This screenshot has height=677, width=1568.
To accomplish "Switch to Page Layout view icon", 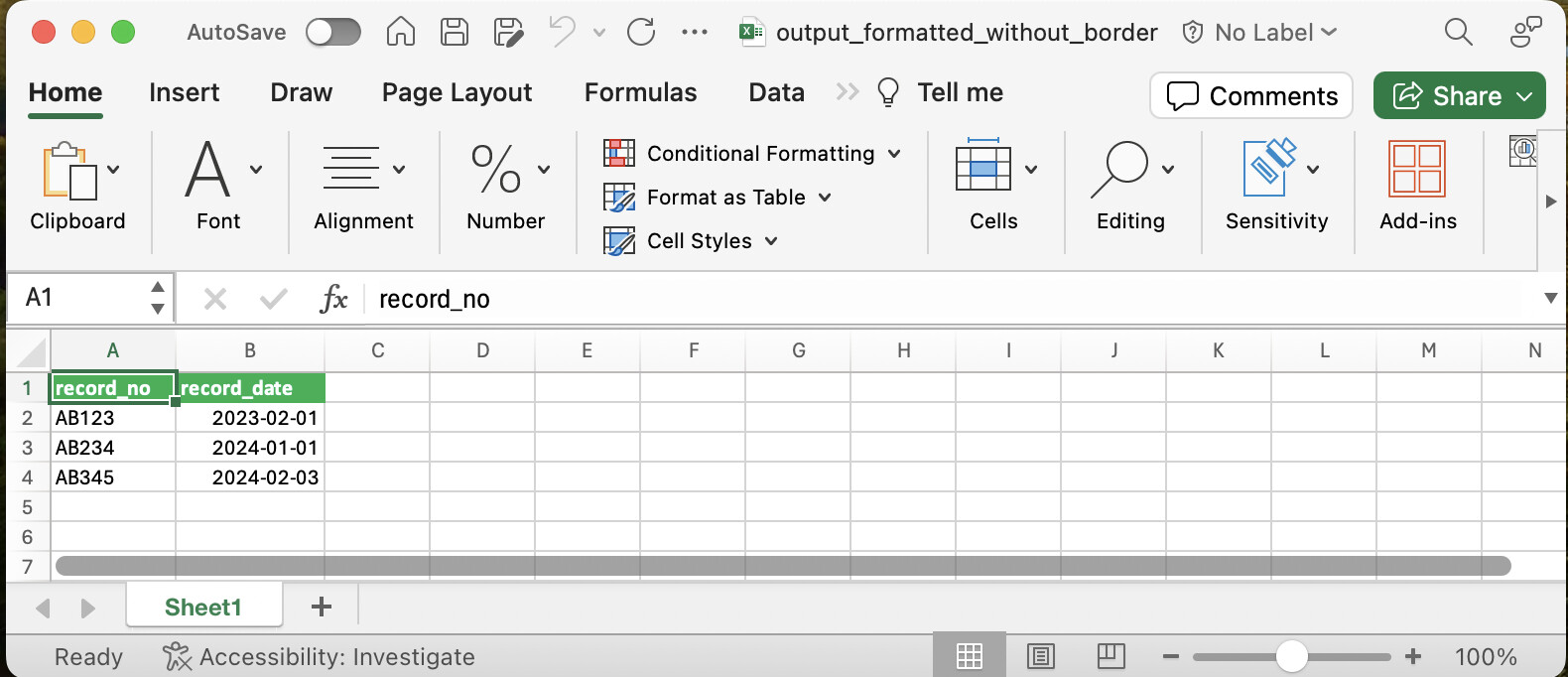I will click(1040, 656).
